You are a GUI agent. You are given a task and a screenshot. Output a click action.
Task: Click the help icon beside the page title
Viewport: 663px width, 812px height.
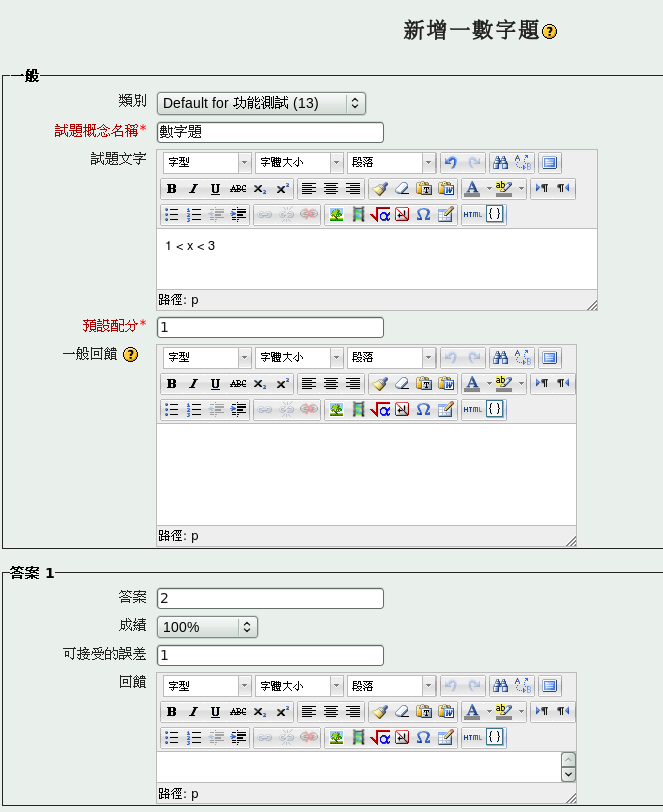click(549, 32)
